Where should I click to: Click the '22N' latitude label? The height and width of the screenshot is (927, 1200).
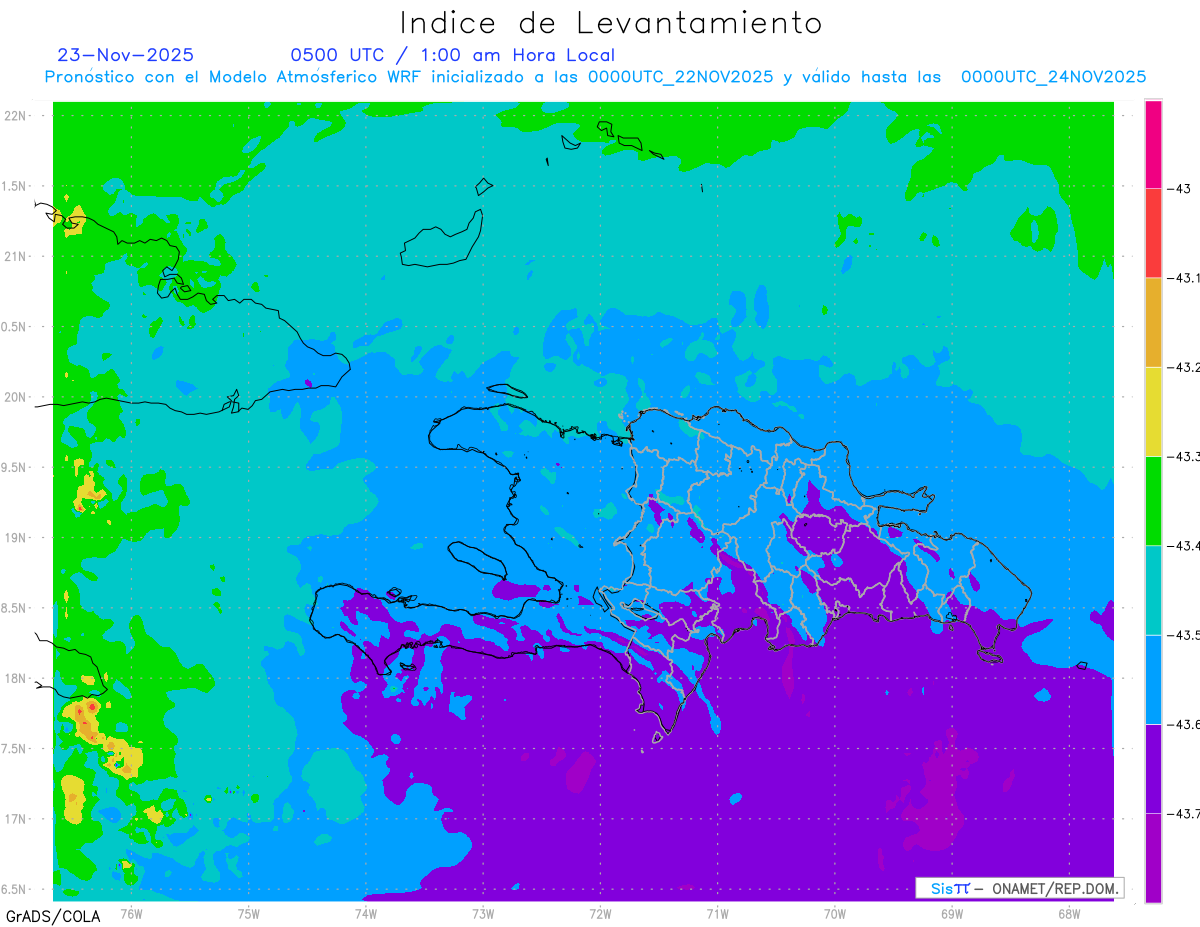point(17,116)
